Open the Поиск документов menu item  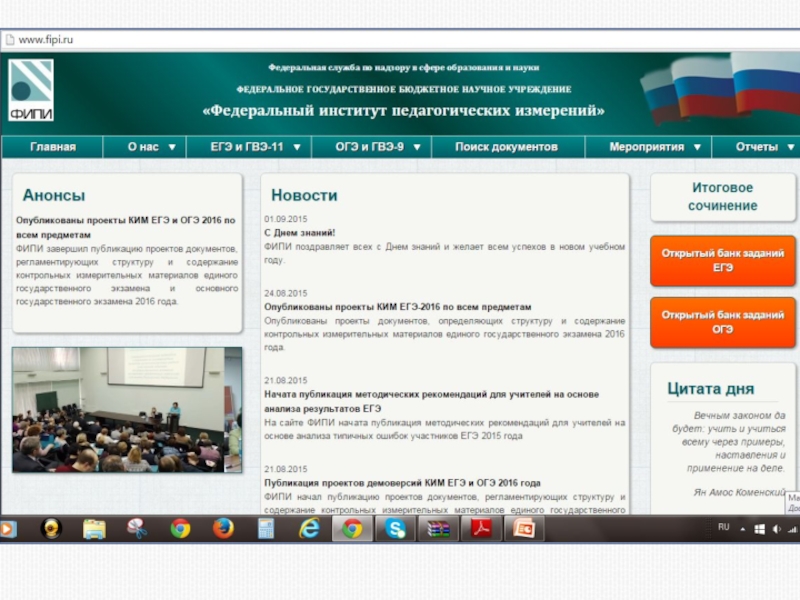point(506,147)
